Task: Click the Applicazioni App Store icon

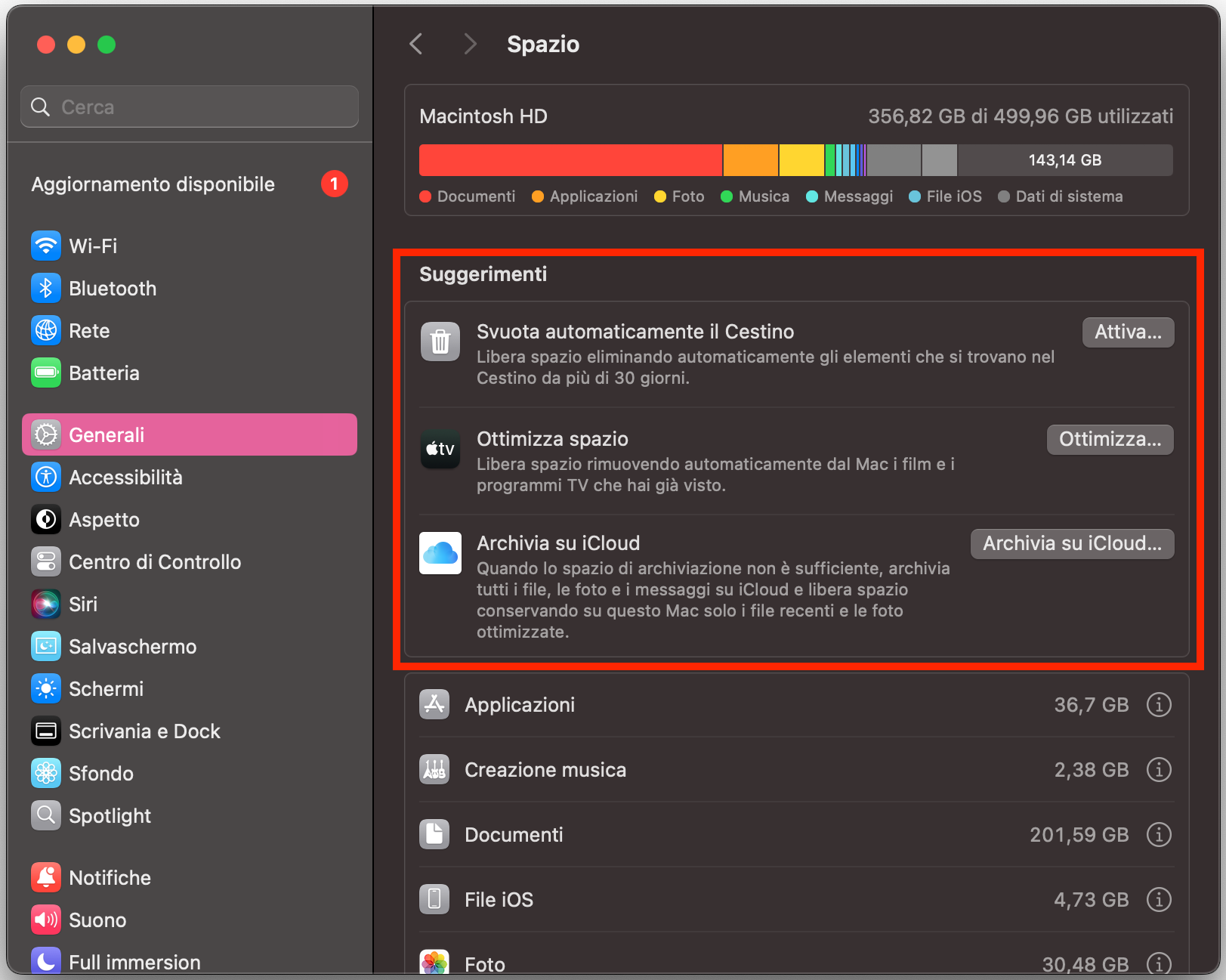Action: click(434, 704)
